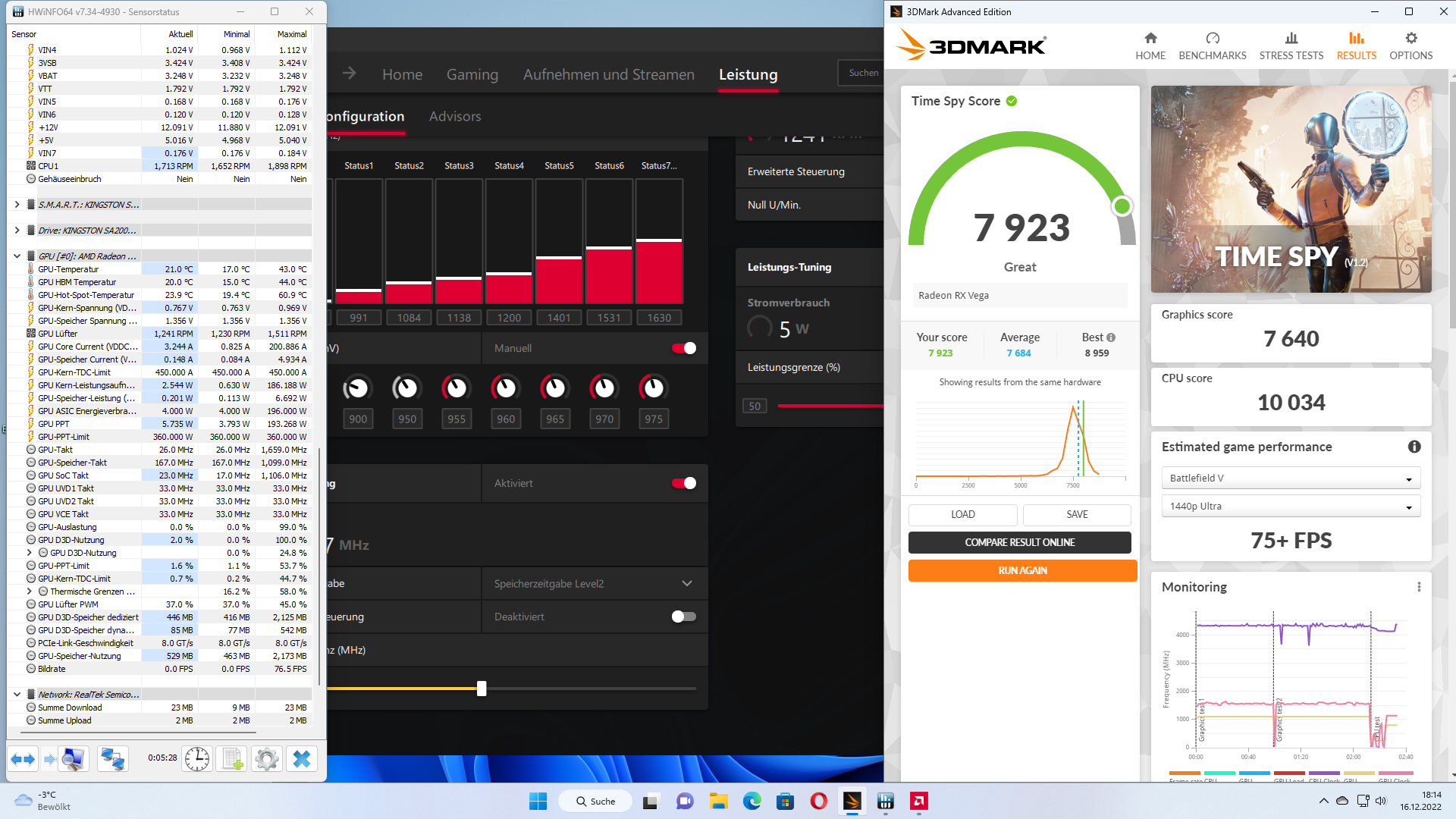Click the Windows taskbar Suche box
The height and width of the screenshot is (819, 1456).
point(596,802)
